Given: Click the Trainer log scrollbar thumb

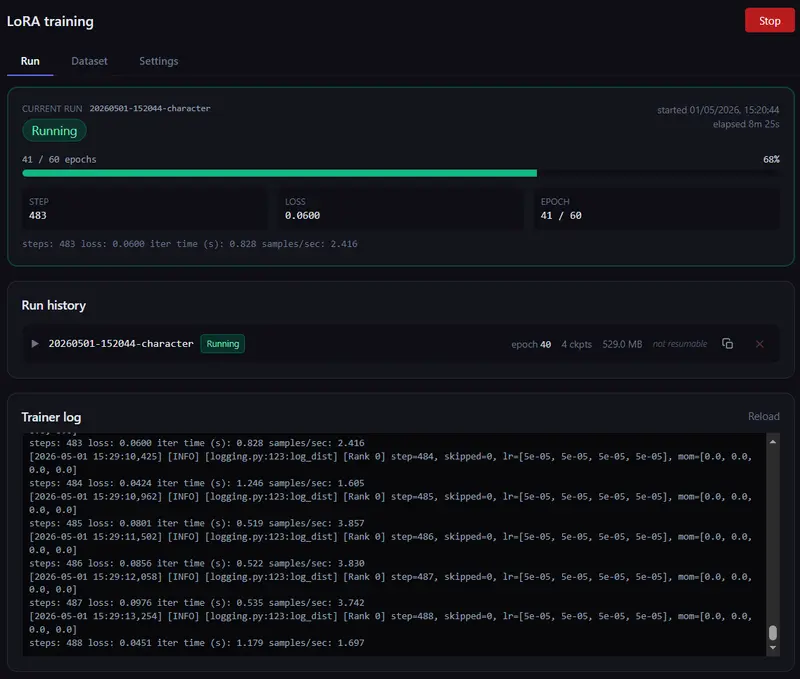Looking at the screenshot, I should pos(773,633).
